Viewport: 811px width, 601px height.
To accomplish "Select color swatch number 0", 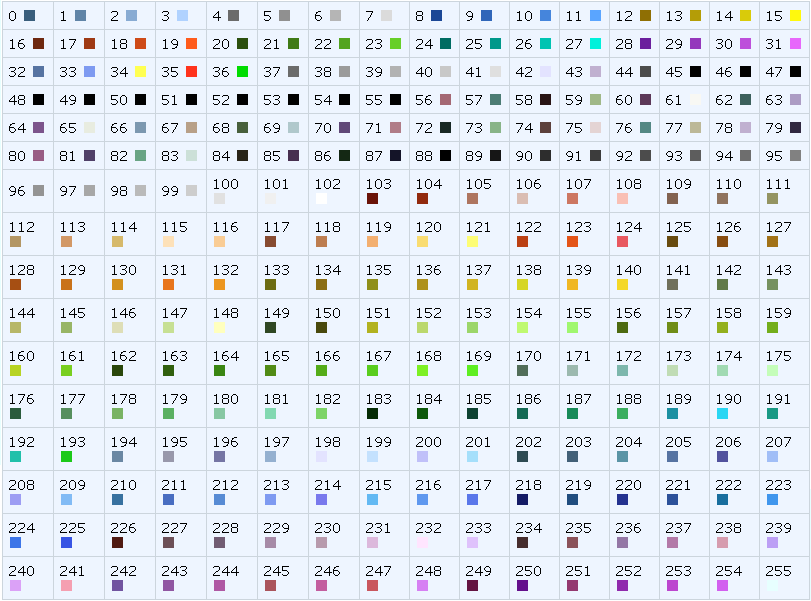I will coord(29,16).
